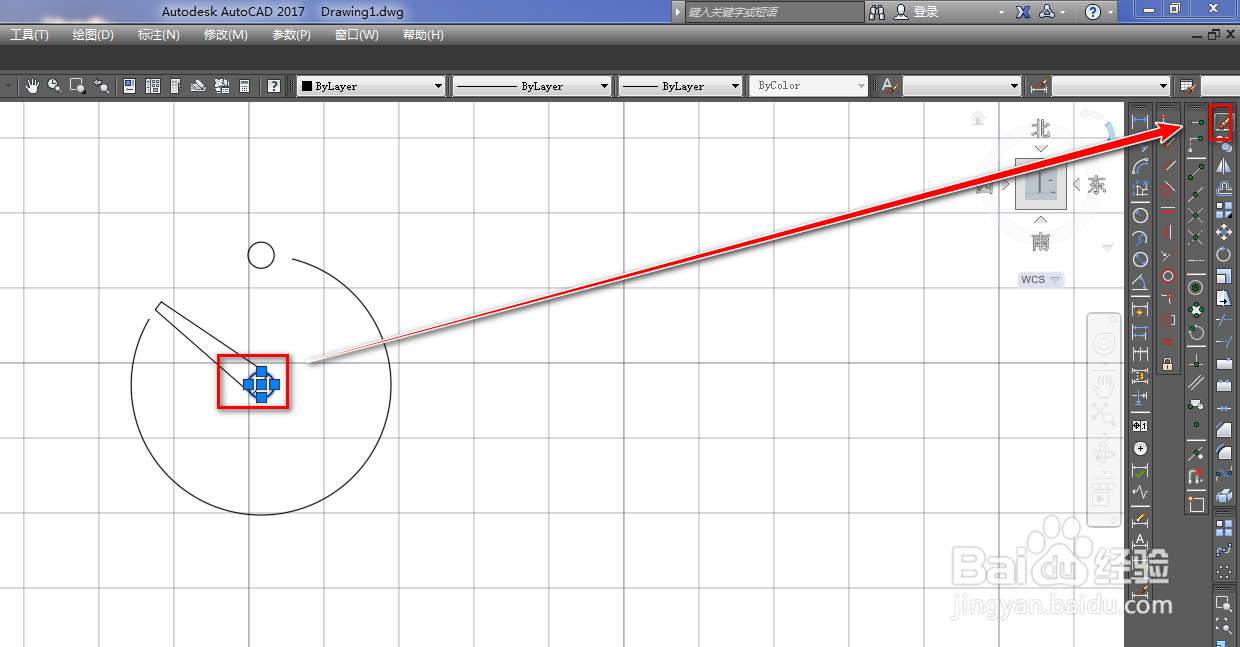Click the 登录 sign-in button

click(x=918, y=12)
